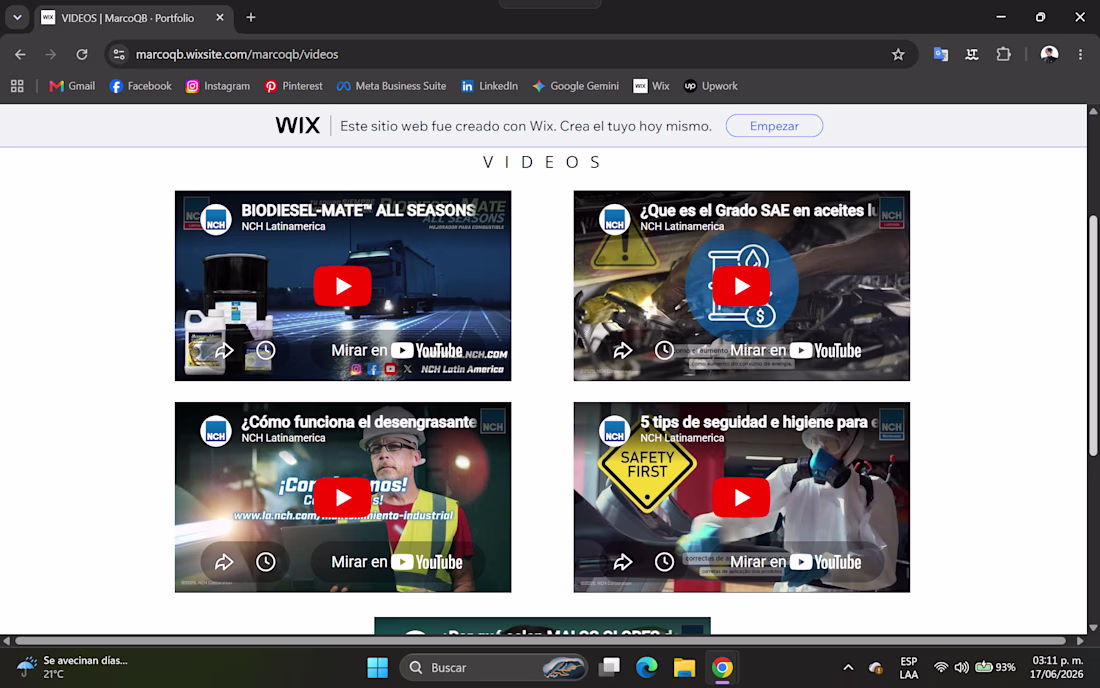Open Mirar en YouTube on Grado SAE video
The width and height of the screenshot is (1100, 688).
click(x=796, y=351)
